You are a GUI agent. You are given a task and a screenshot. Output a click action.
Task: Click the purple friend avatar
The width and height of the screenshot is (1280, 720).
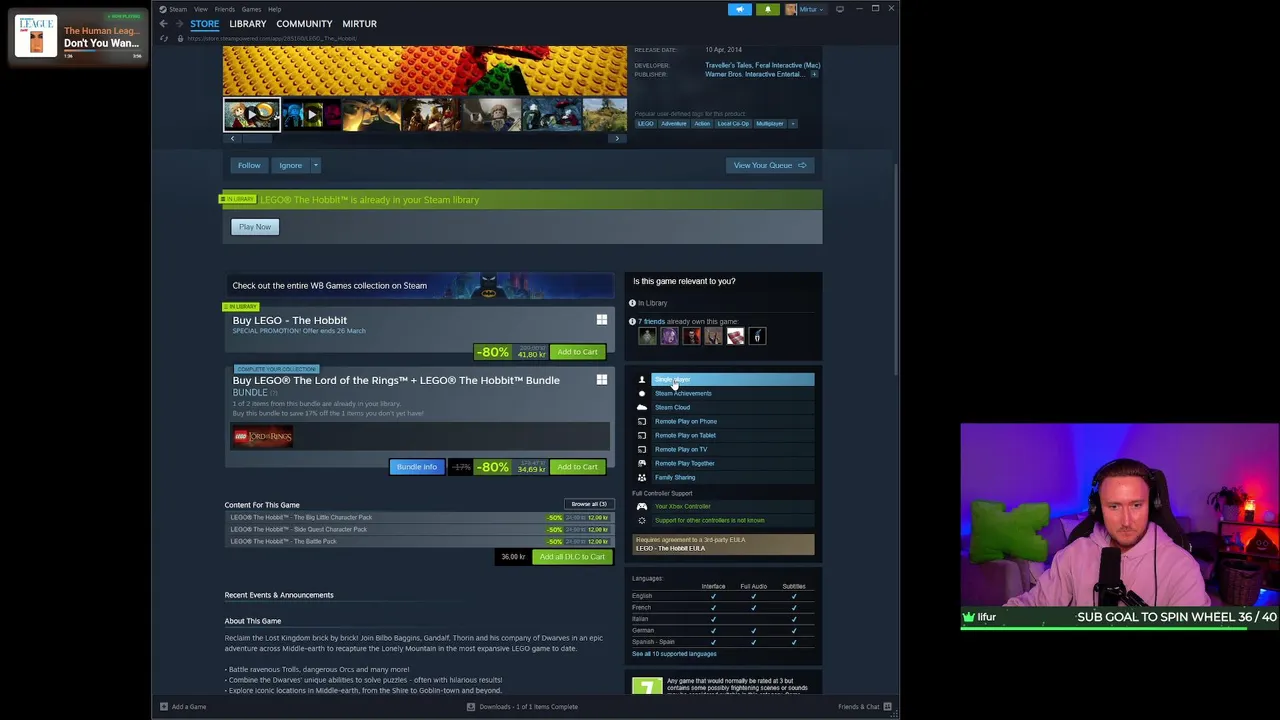coord(669,336)
